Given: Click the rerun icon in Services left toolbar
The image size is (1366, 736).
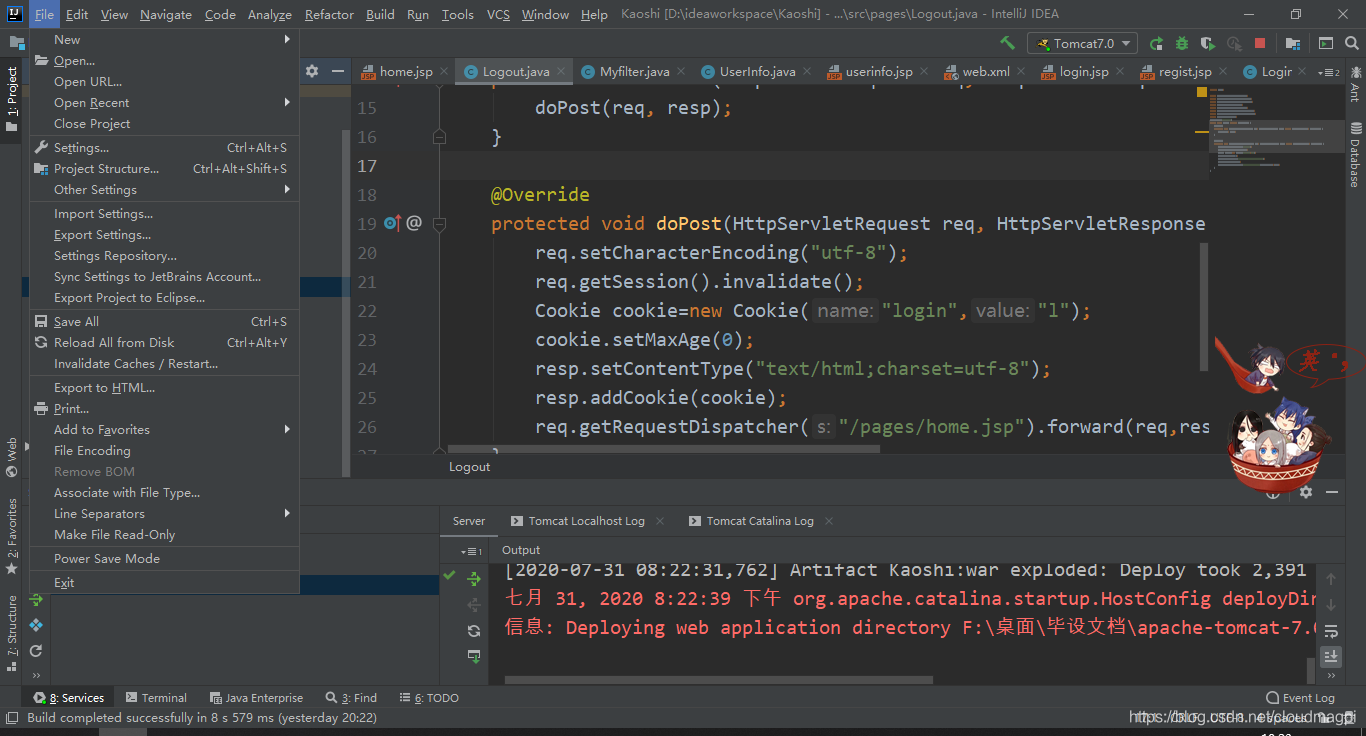Looking at the screenshot, I should point(36,651).
